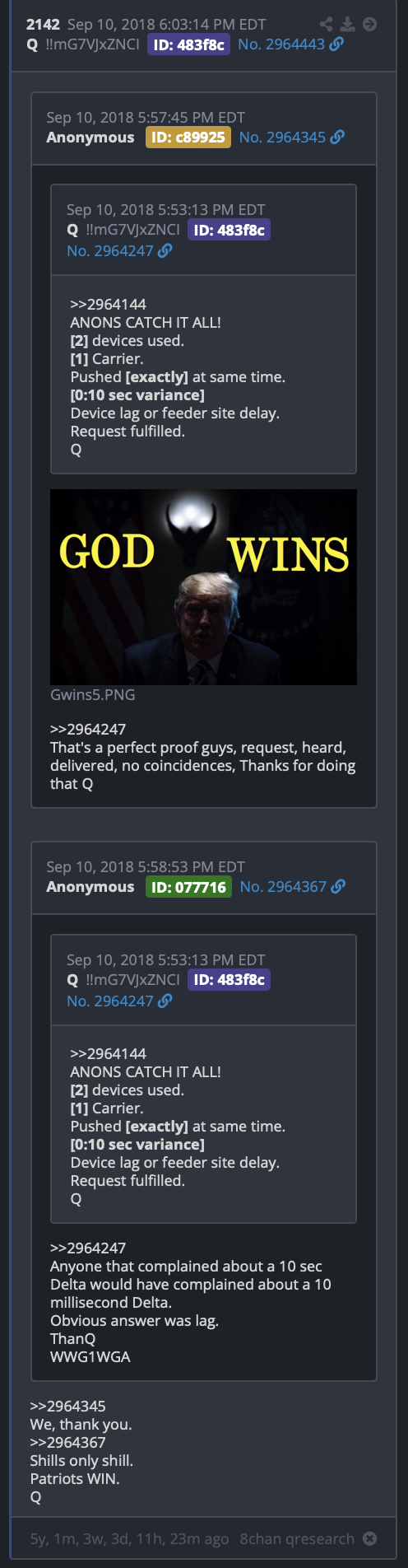Click the chain link icon beside No. 2964443
Screen dimensions: 408x1568
click(x=336, y=44)
